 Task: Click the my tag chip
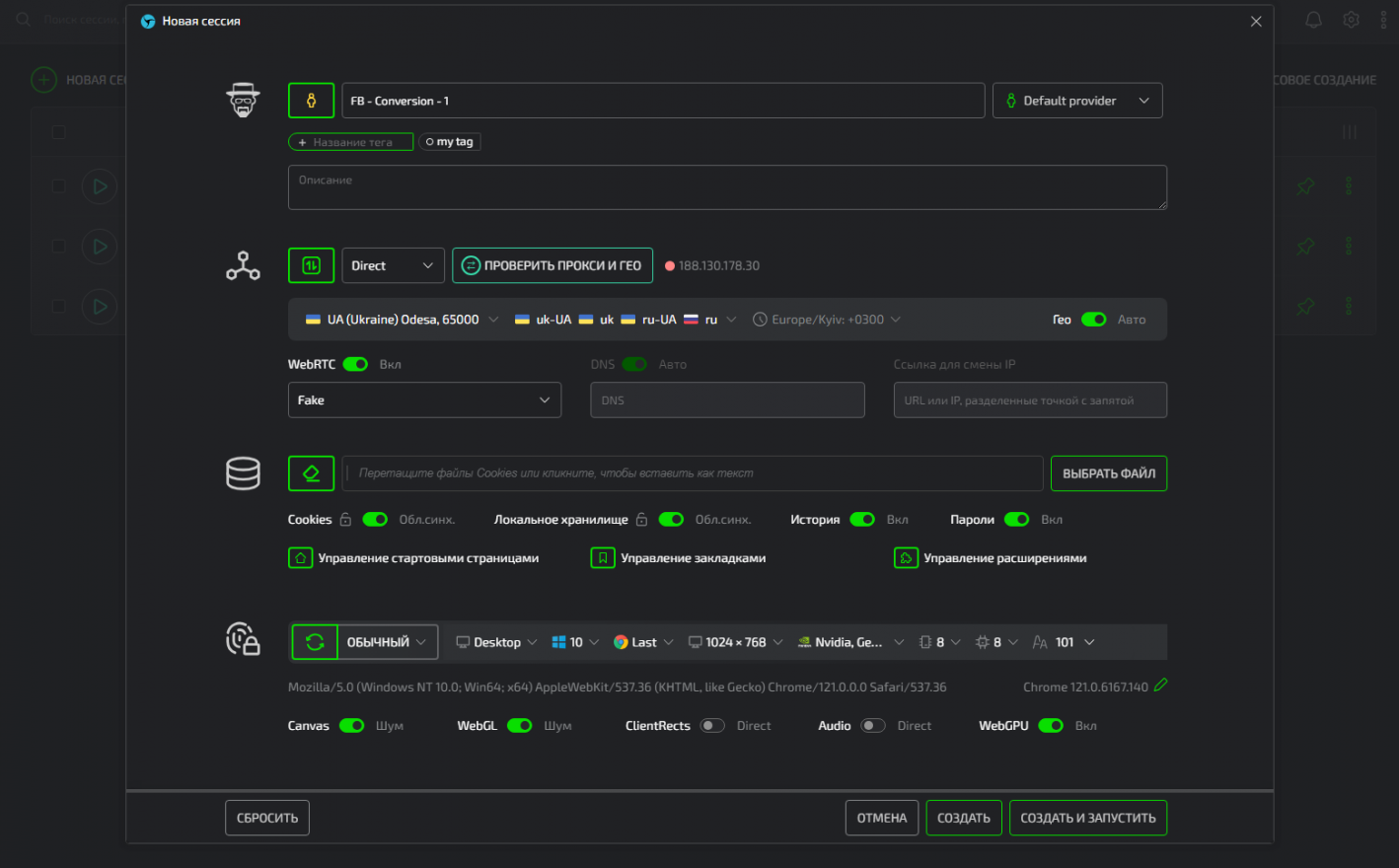coord(450,142)
